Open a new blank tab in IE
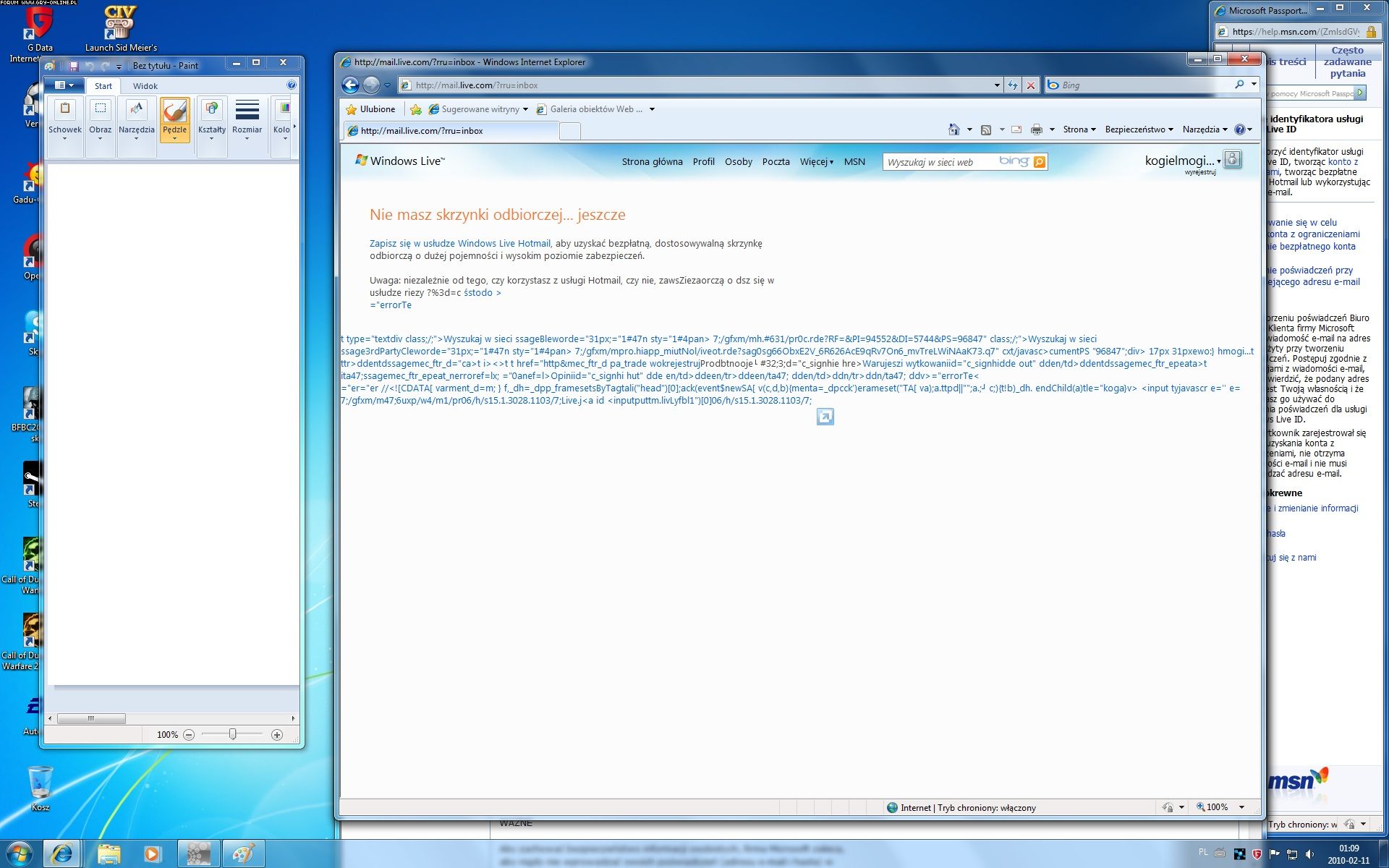The width and height of the screenshot is (1389, 868). pos(570,131)
